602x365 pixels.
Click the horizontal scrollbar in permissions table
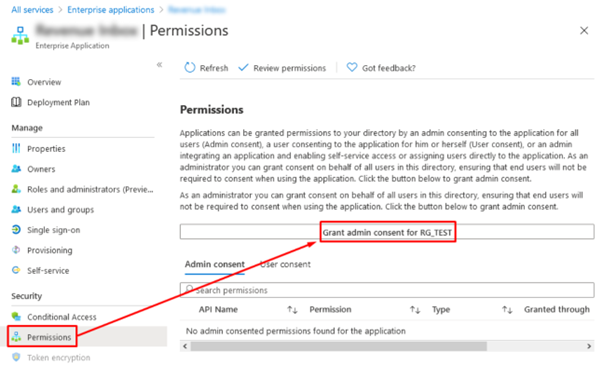point(339,346)
